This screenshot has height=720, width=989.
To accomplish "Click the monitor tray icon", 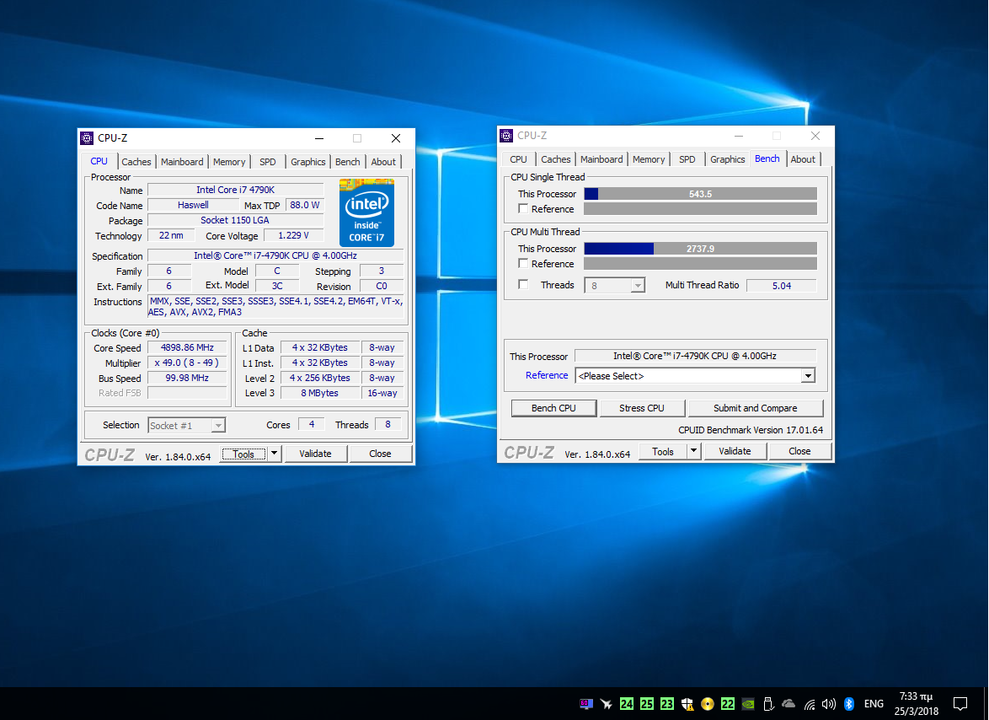I will pos(586,704).
